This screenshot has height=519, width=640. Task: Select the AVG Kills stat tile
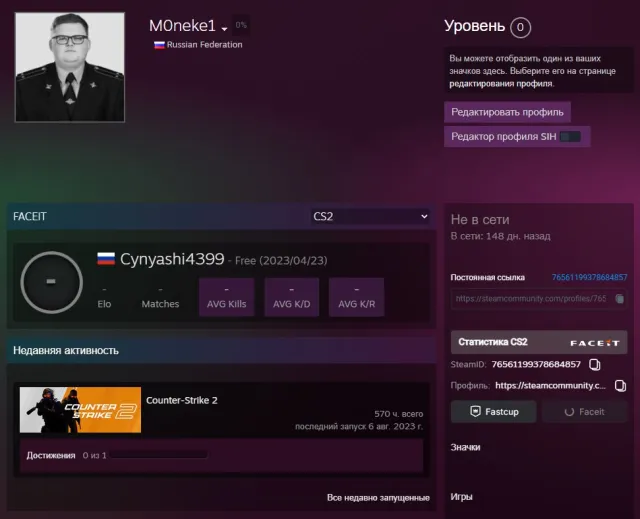(x=227, y=297)
